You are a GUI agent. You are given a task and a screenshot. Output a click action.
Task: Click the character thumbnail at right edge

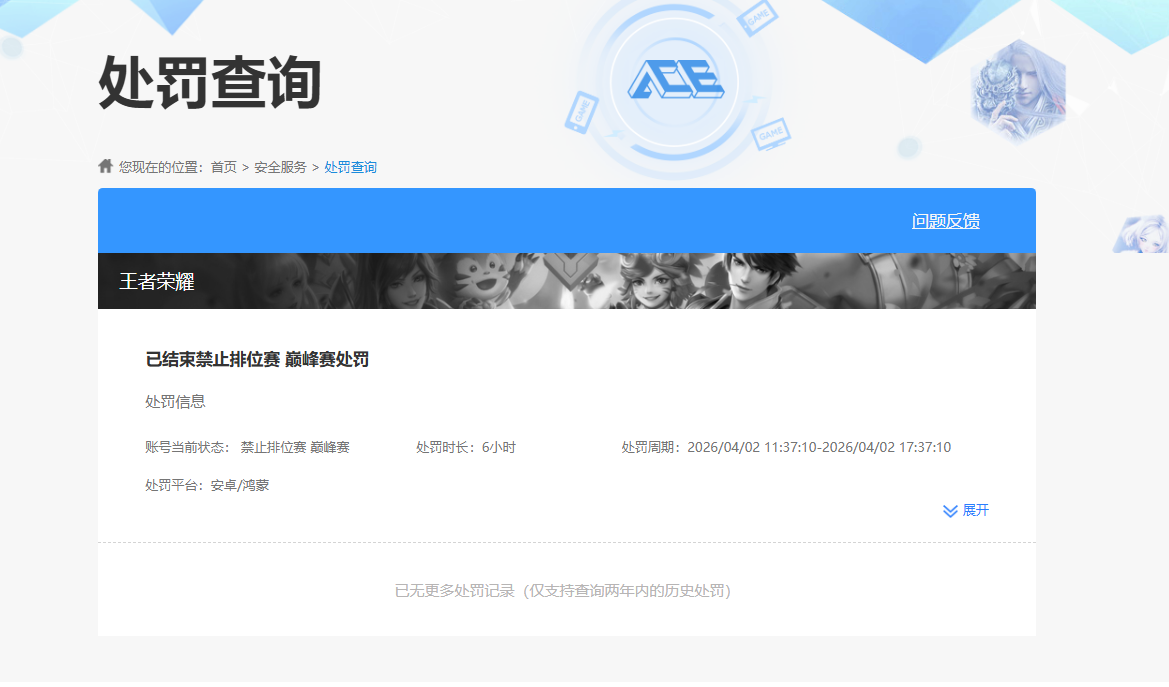[x=1141, y=234]
